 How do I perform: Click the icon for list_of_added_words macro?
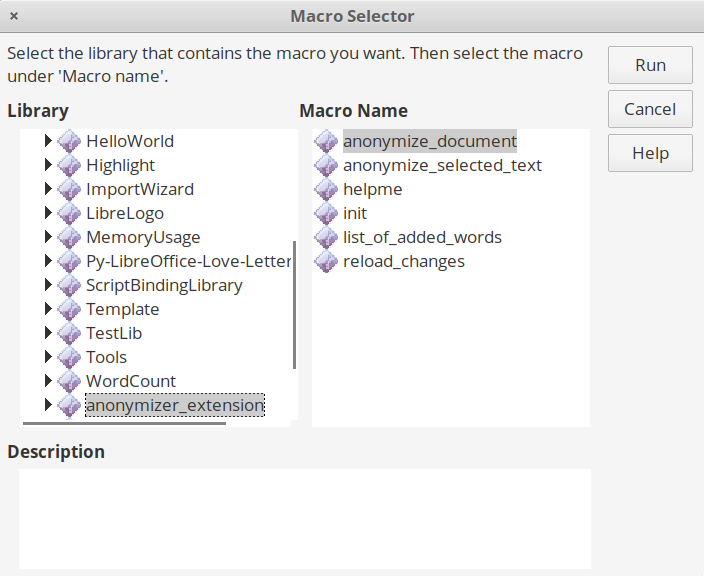click(326, 237)
